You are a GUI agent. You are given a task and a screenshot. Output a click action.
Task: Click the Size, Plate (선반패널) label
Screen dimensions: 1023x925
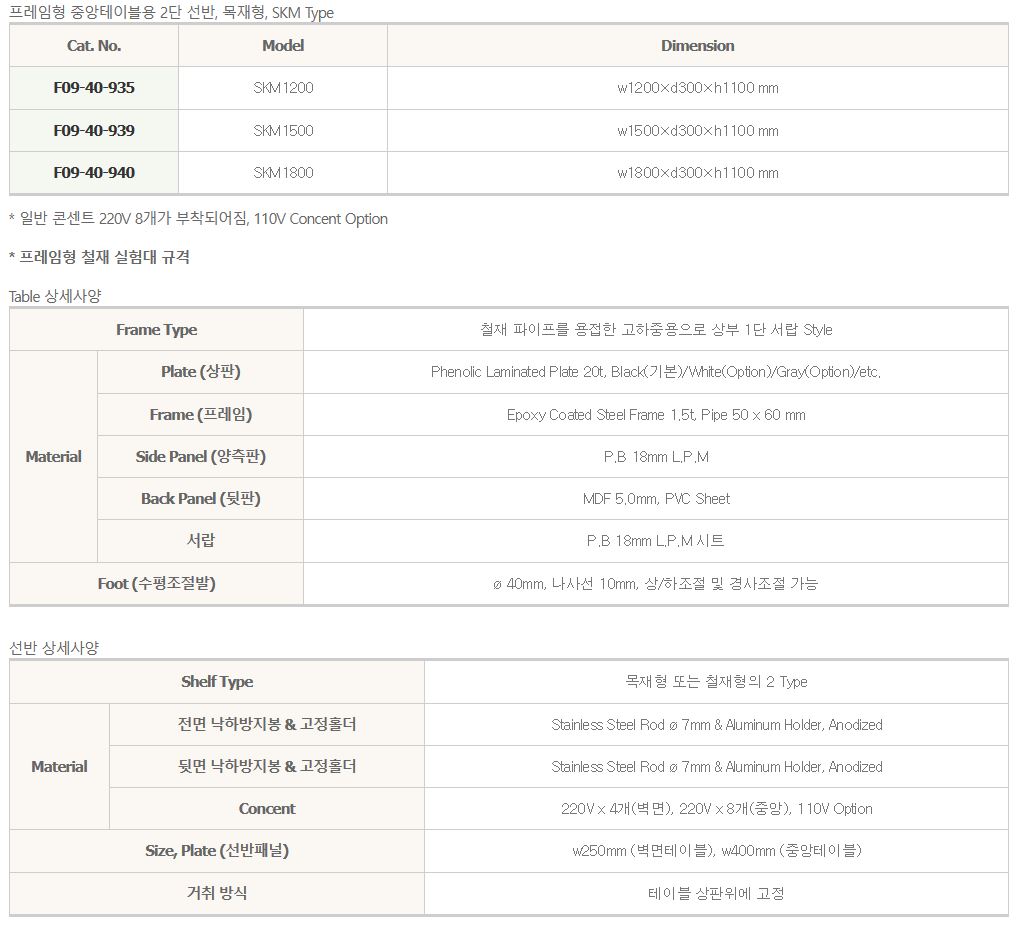(217, 851)
